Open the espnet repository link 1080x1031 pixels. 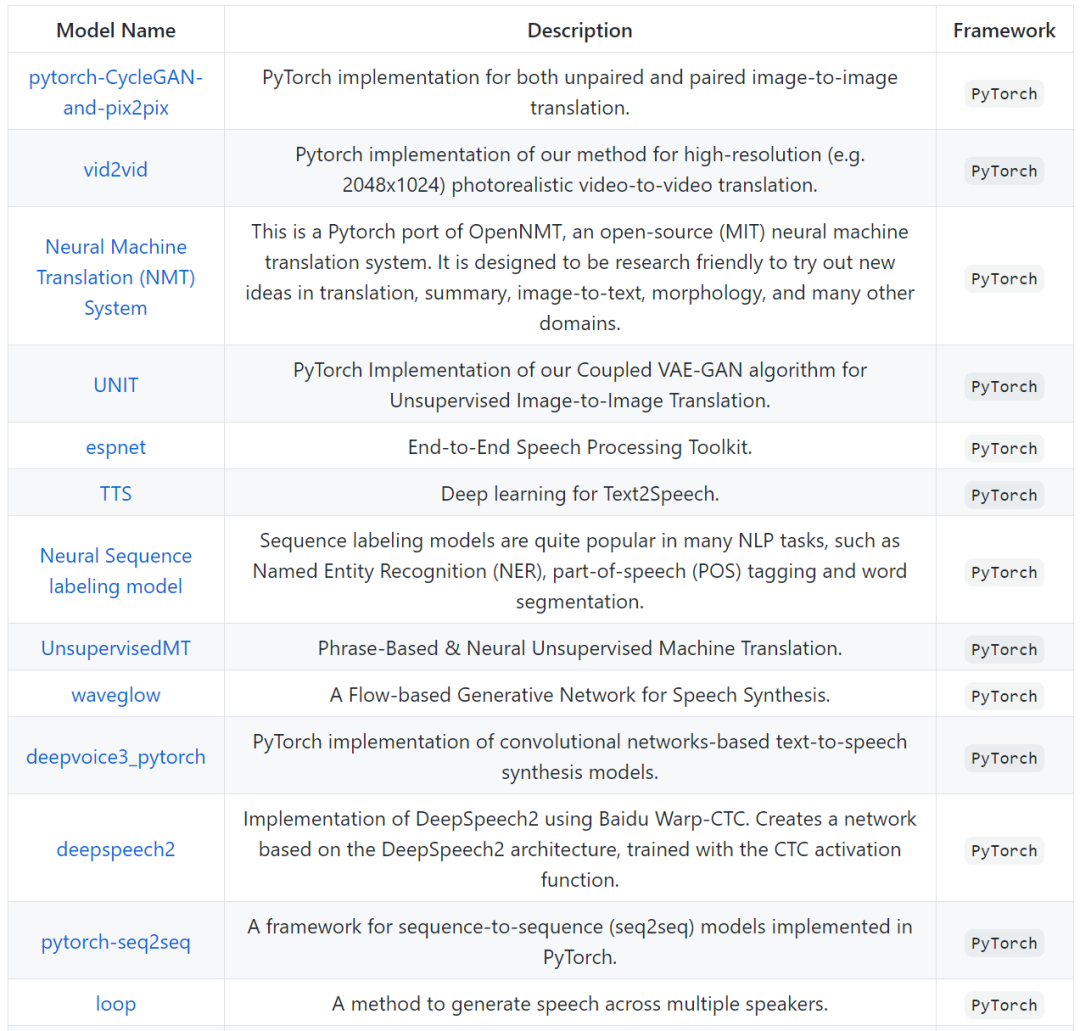(x=116, y=447)
